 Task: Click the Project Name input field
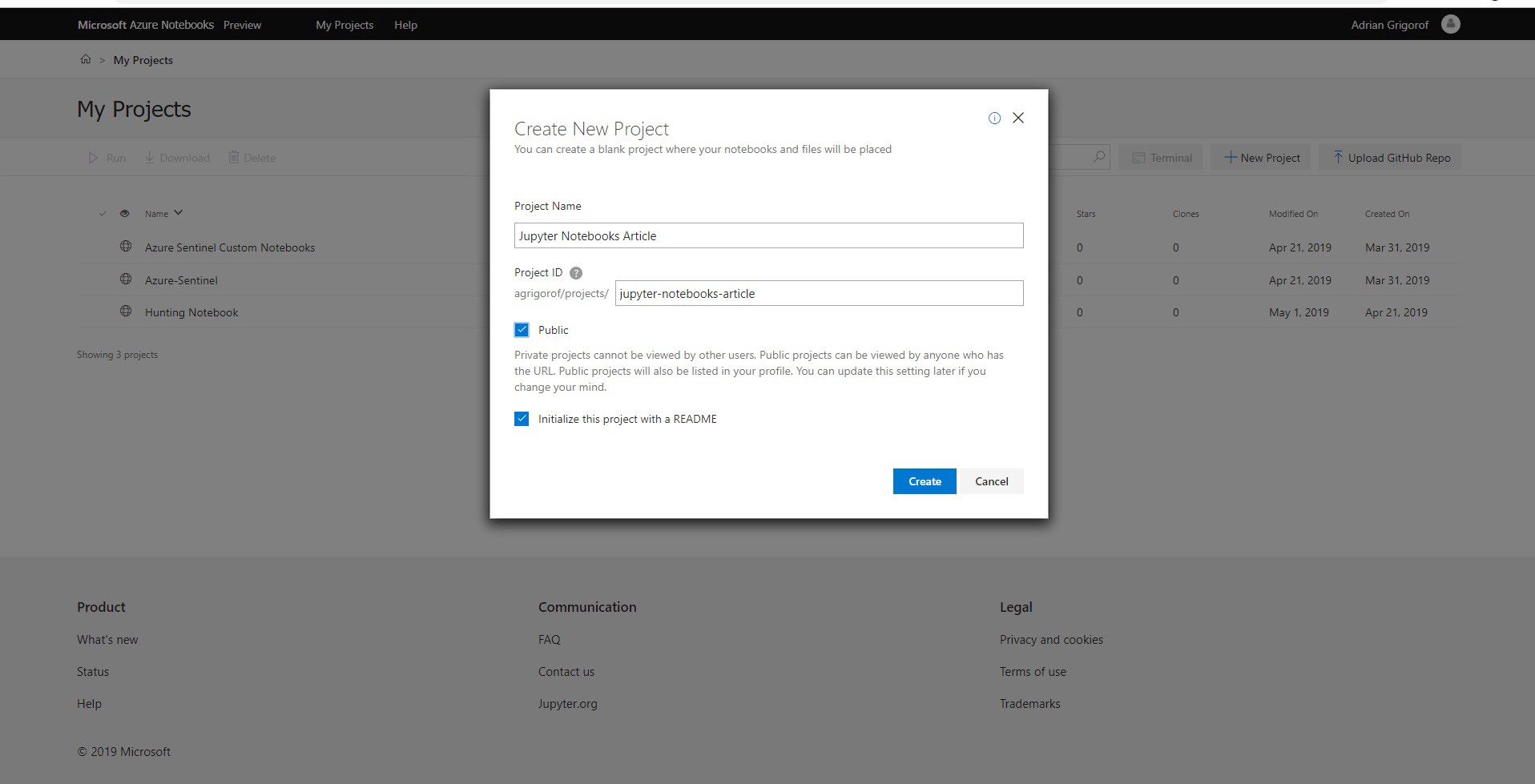768,235
